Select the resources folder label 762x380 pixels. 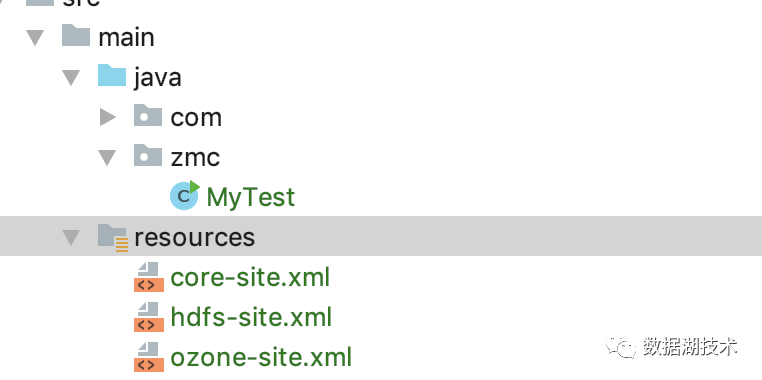click(194, 237)
